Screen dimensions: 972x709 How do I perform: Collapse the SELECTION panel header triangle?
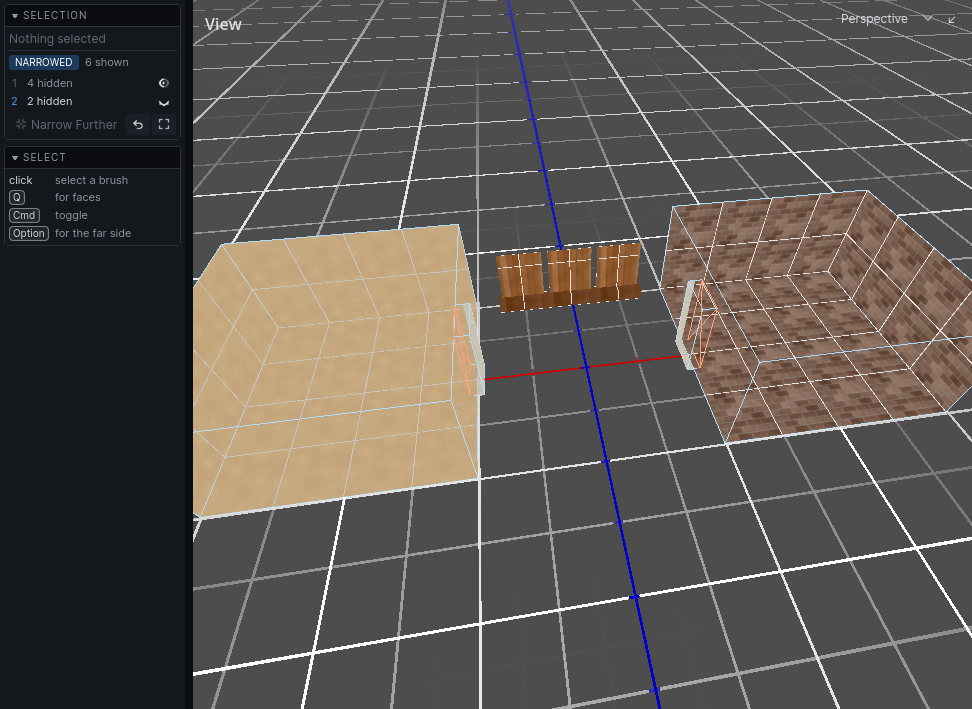[x=15, y=15]
